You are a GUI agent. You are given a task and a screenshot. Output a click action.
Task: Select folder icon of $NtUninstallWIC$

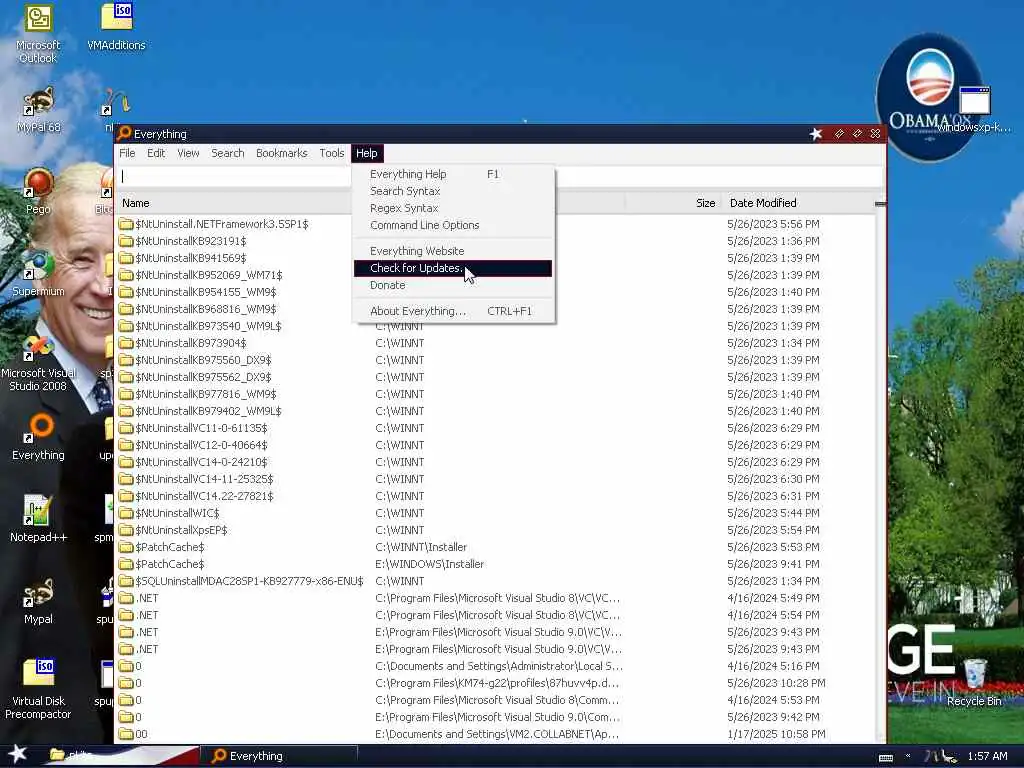(x=125, y=513)
